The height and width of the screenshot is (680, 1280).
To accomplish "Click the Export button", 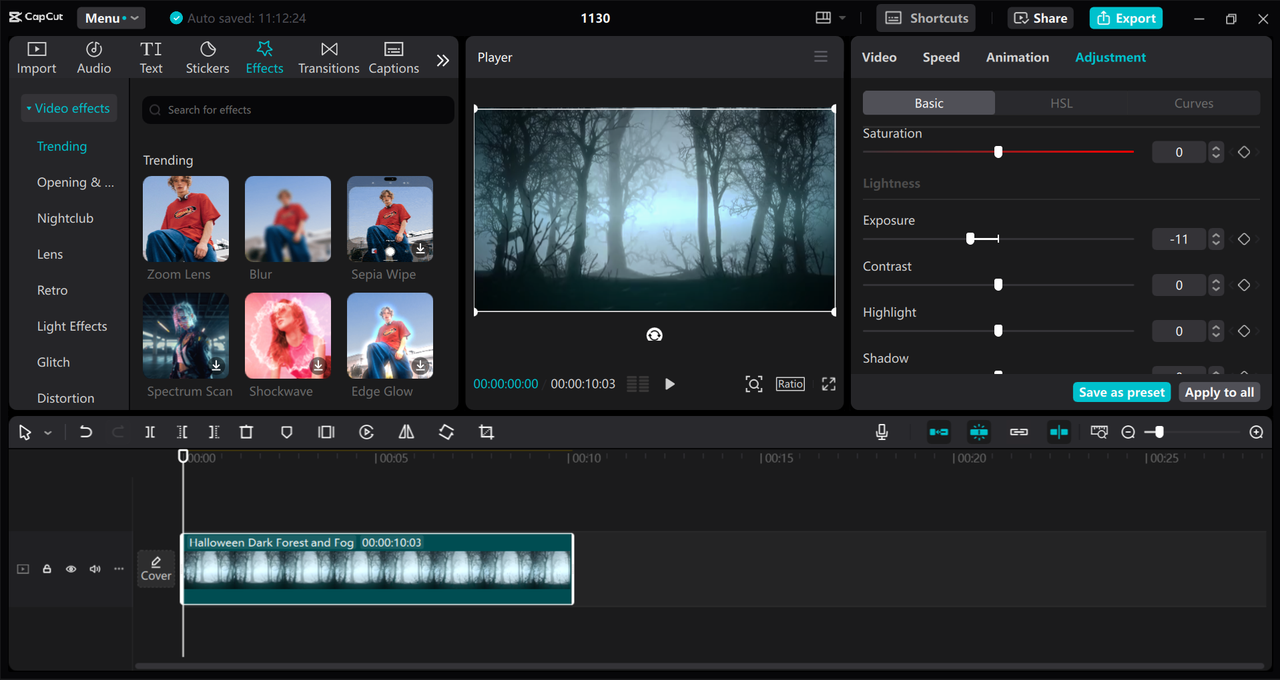I will (1126, 18).
